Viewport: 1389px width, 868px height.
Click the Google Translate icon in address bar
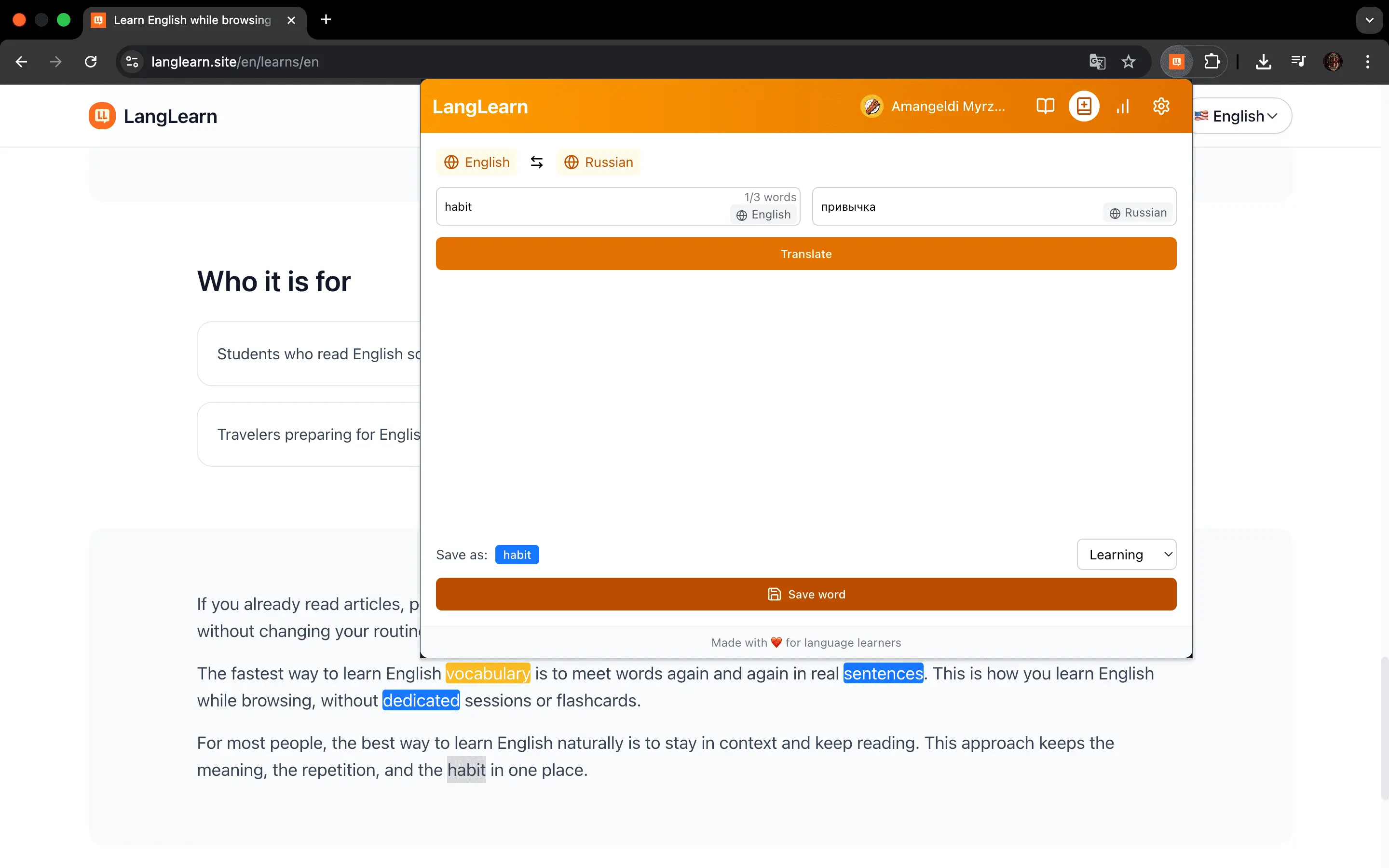1097,61
